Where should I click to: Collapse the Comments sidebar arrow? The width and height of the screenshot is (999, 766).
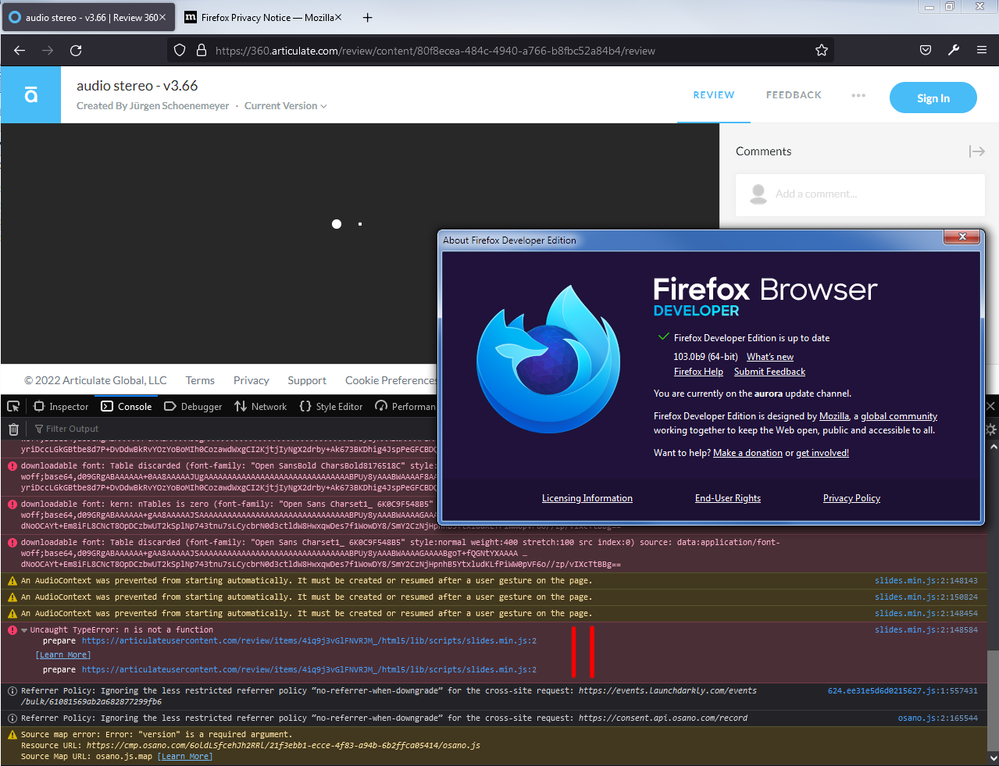pos(976,151)
